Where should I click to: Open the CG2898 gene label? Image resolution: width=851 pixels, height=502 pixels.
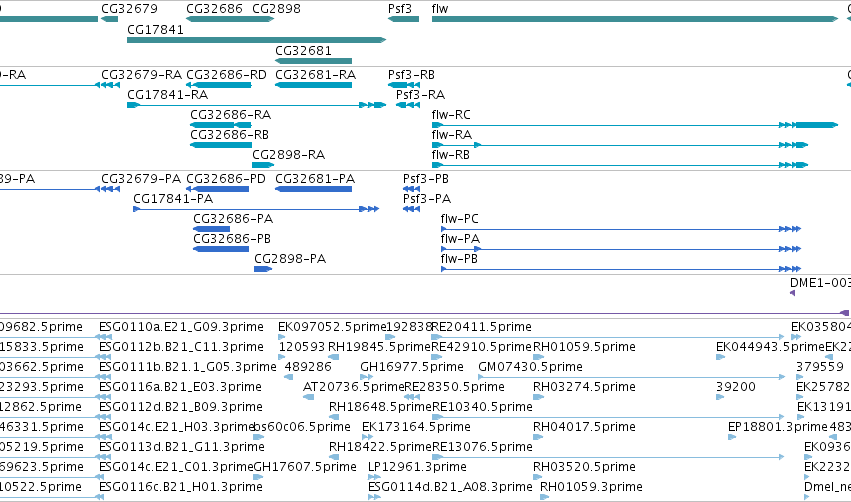click(x=276, y=9)
